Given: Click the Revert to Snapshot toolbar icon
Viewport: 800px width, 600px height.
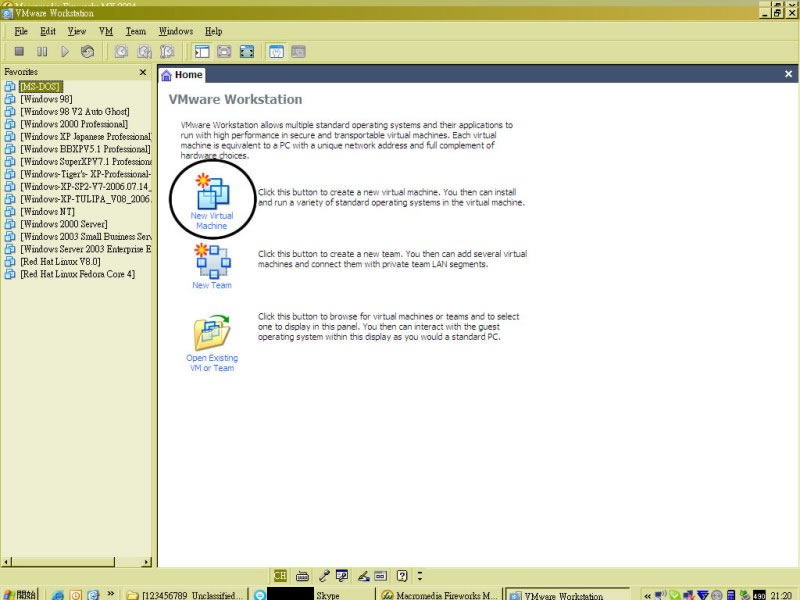Looking at the screenshot, I should point(144,52).
